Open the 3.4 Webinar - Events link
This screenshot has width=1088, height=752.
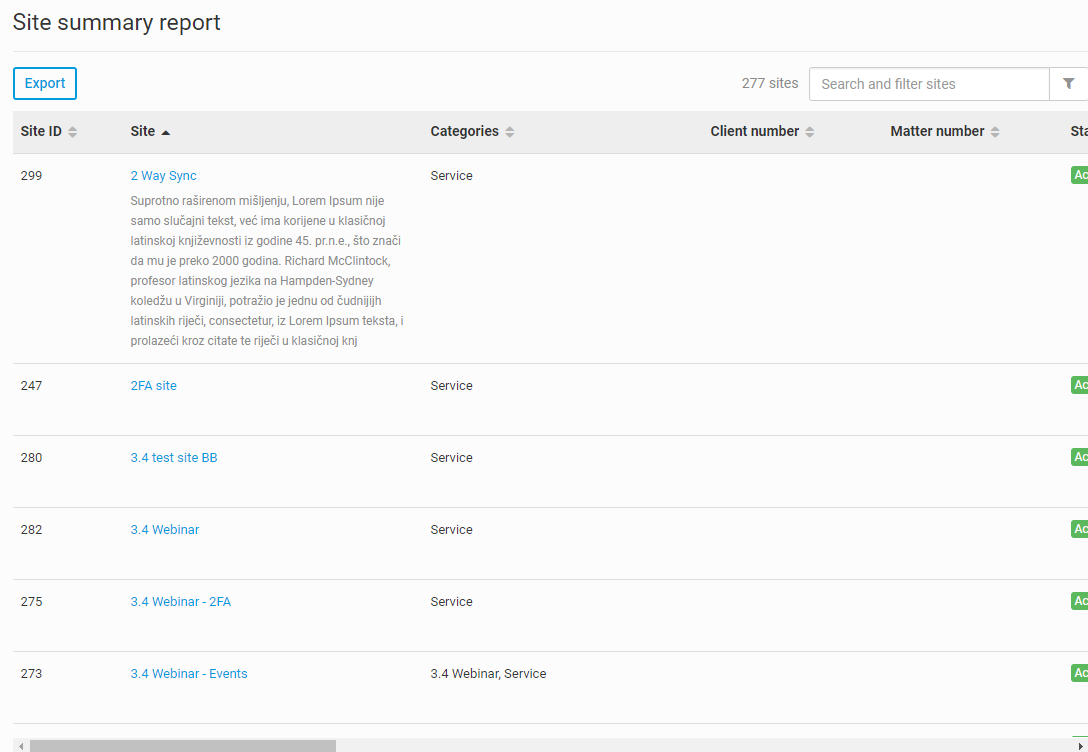click(x=188, y=674)
